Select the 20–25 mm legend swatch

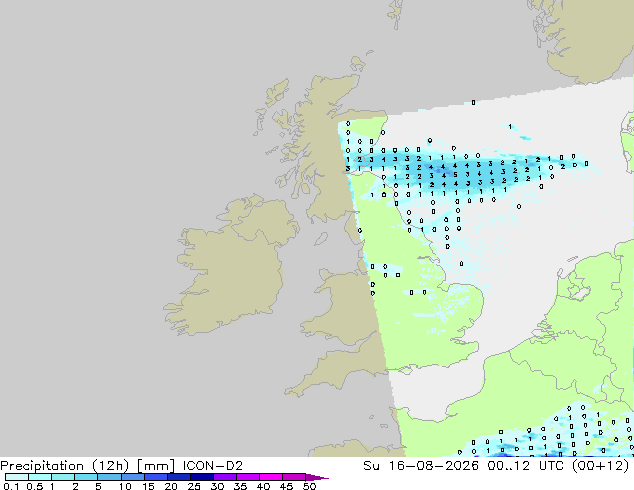(x=179, y=477)
